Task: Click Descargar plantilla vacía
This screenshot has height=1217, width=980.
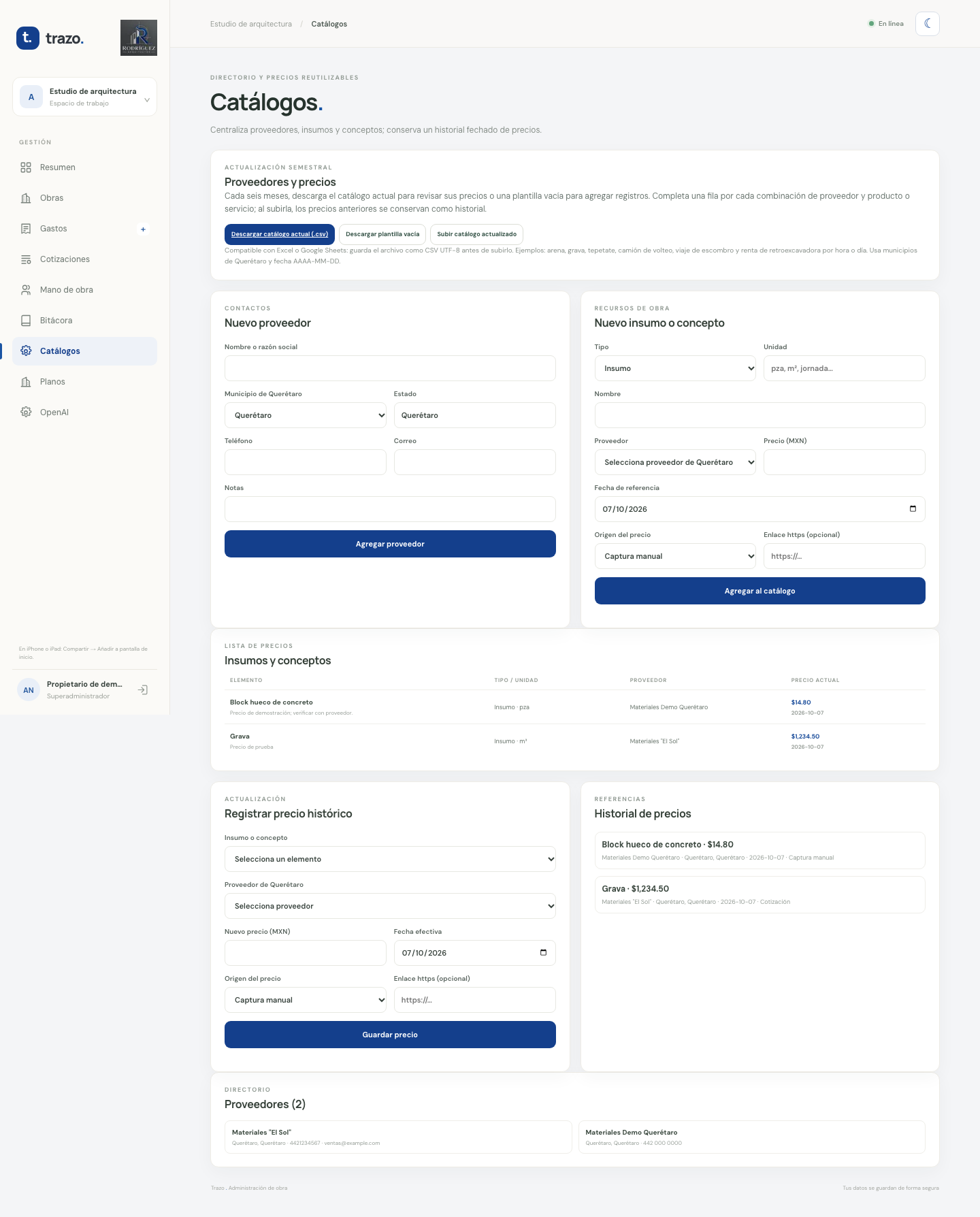Action: click(x=382, y=234)
